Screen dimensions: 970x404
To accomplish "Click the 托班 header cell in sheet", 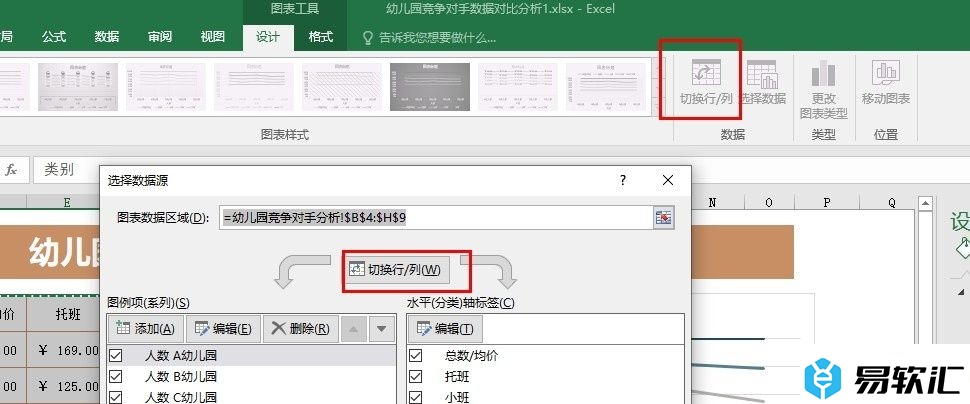I will pos(63,315).
